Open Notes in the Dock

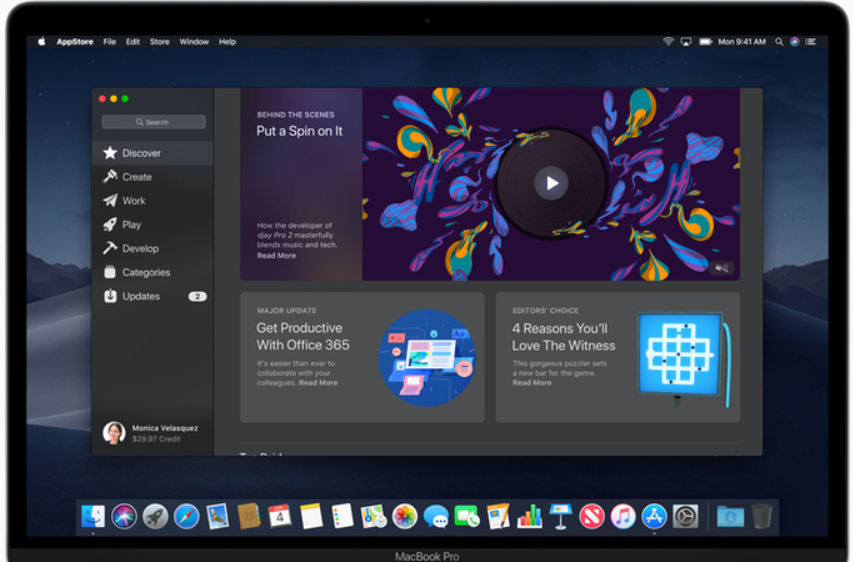(x=311, y=516)
